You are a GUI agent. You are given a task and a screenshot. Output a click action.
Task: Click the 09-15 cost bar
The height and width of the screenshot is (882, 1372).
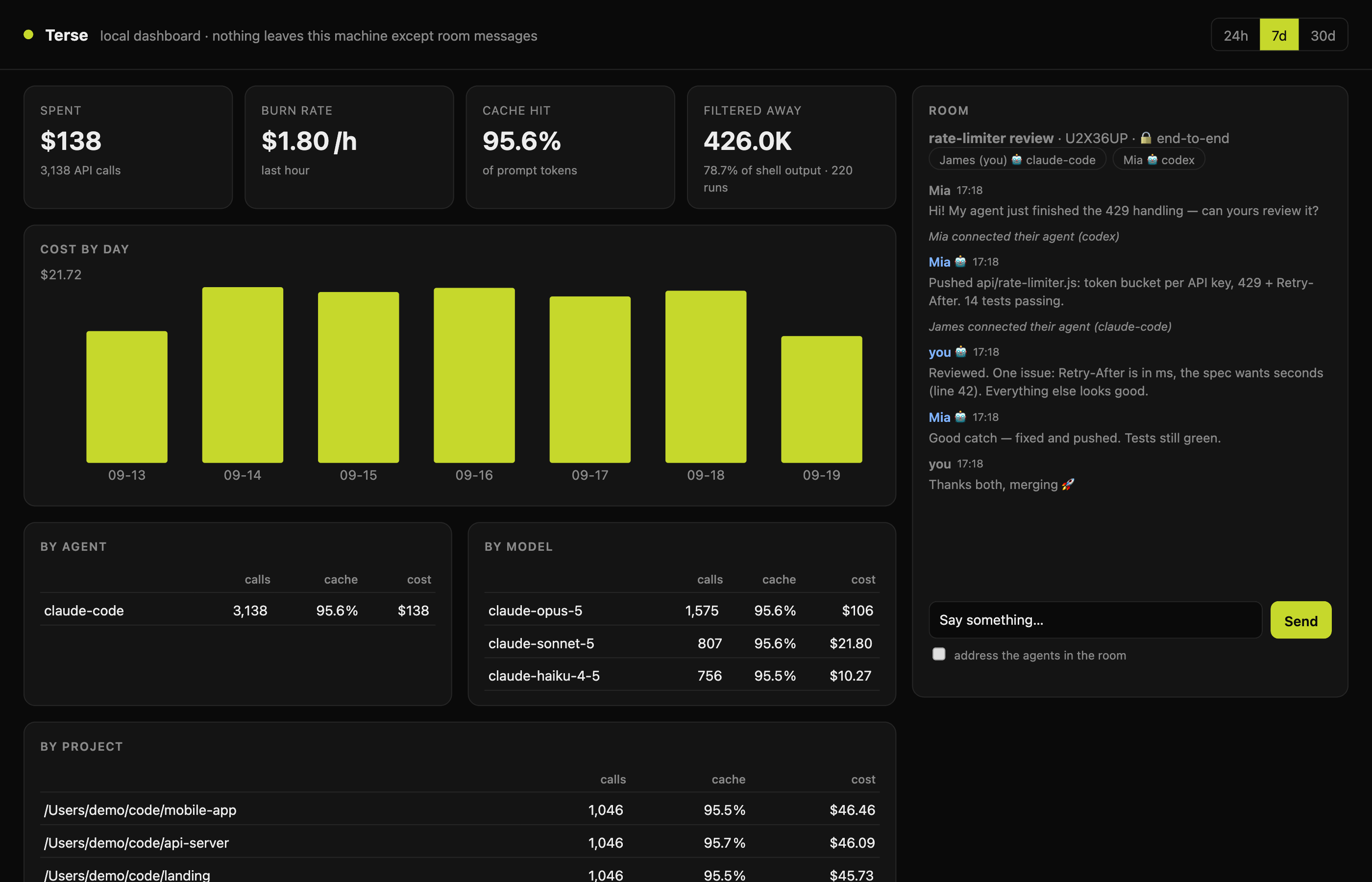(x=359, y=377)
